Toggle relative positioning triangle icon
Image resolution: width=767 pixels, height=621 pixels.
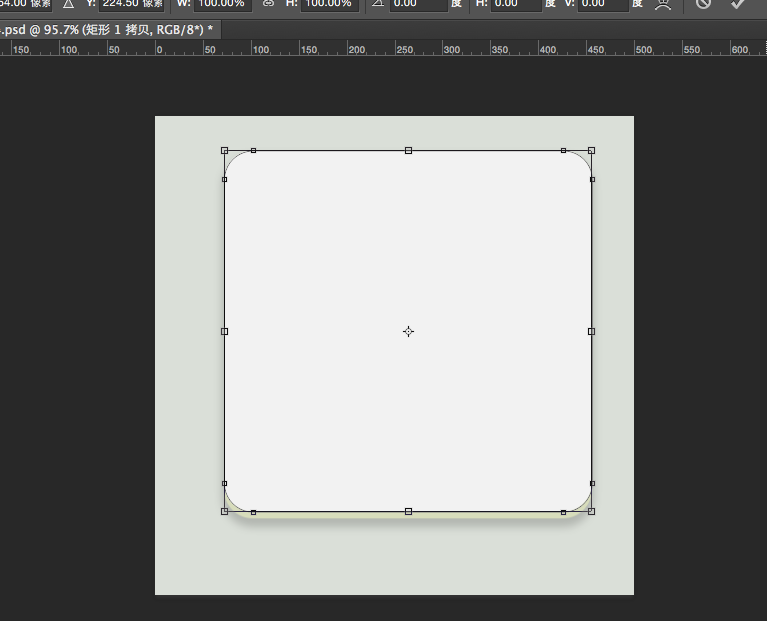point(68,4)
